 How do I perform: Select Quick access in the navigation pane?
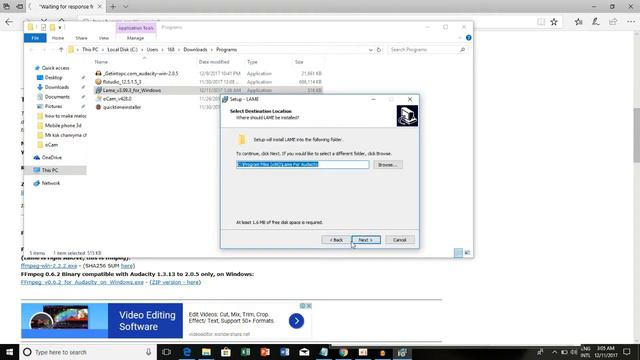click(x=55, y=68)
